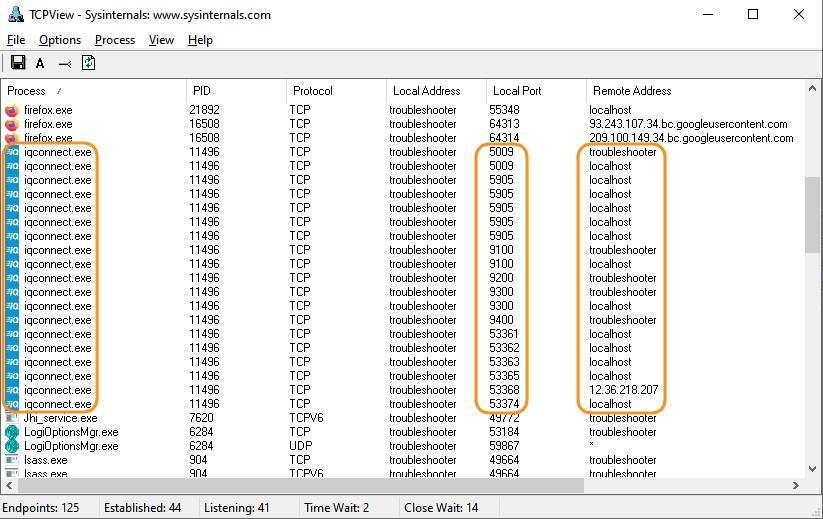Open the Help menu
The image size is (823, 519).
pos(200,40)
